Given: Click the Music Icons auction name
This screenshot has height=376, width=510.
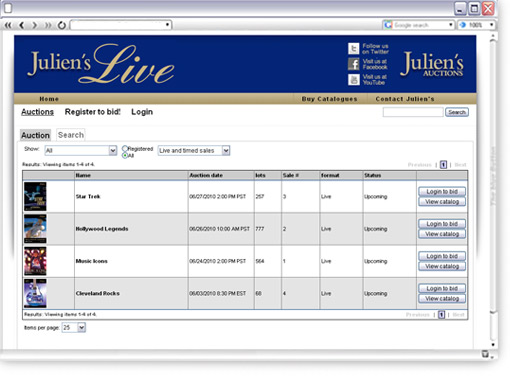Looking at the screenshot, I should click(x=92, y=261).
